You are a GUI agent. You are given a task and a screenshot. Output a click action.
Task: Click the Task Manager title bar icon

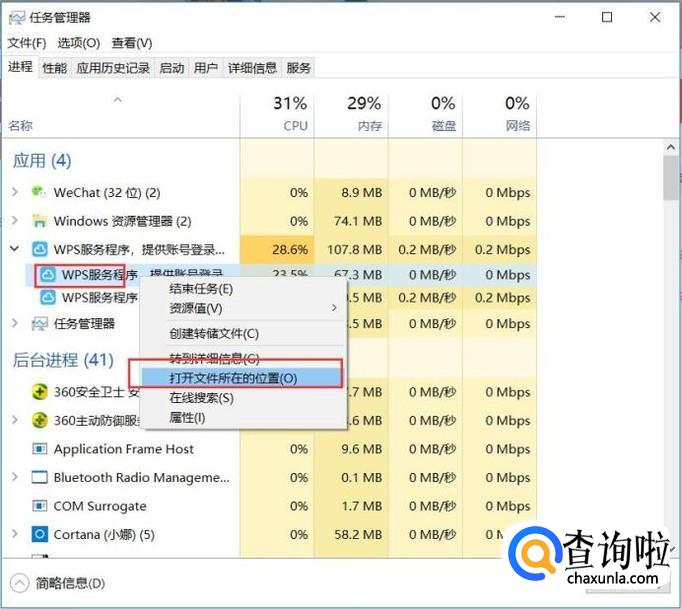pyautogui.click(x=17, y=17)
